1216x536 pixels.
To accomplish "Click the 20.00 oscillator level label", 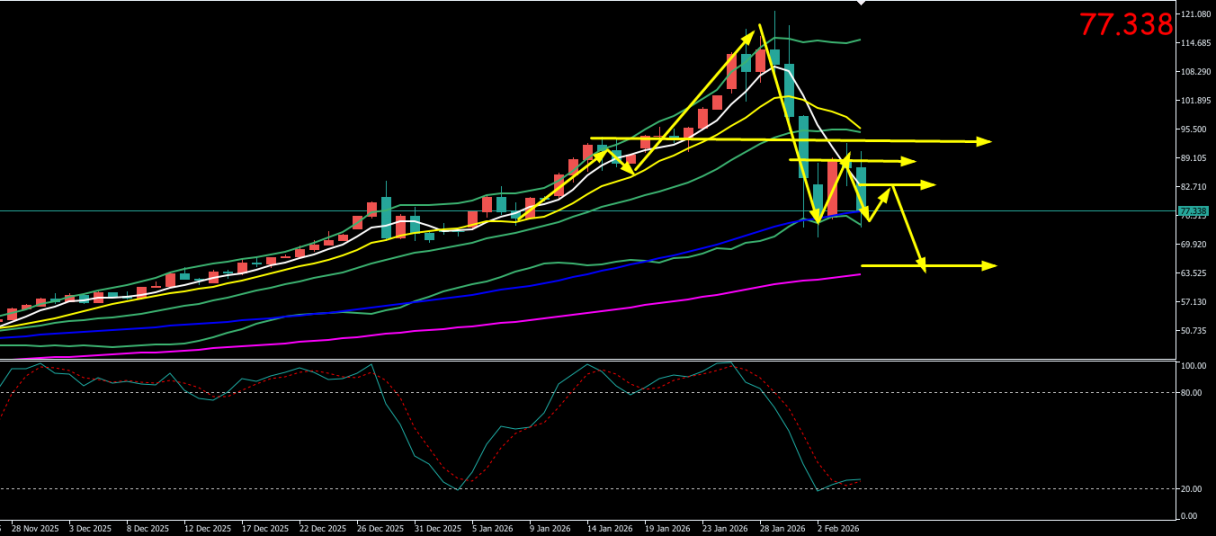I will click(1192, 489).
